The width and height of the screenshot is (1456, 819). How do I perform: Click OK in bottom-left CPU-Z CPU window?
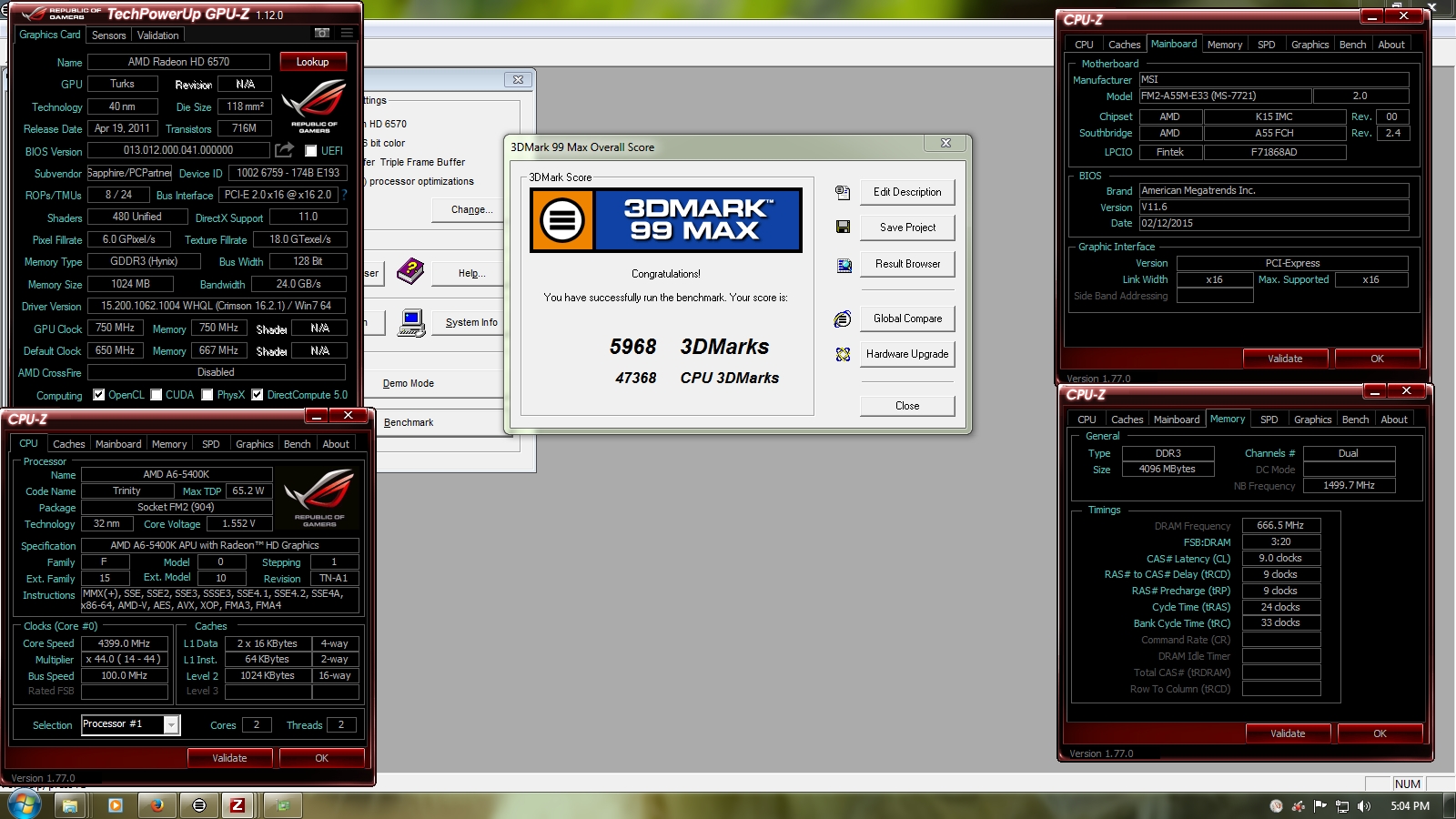pyautogui.click(x=321, y=758)
